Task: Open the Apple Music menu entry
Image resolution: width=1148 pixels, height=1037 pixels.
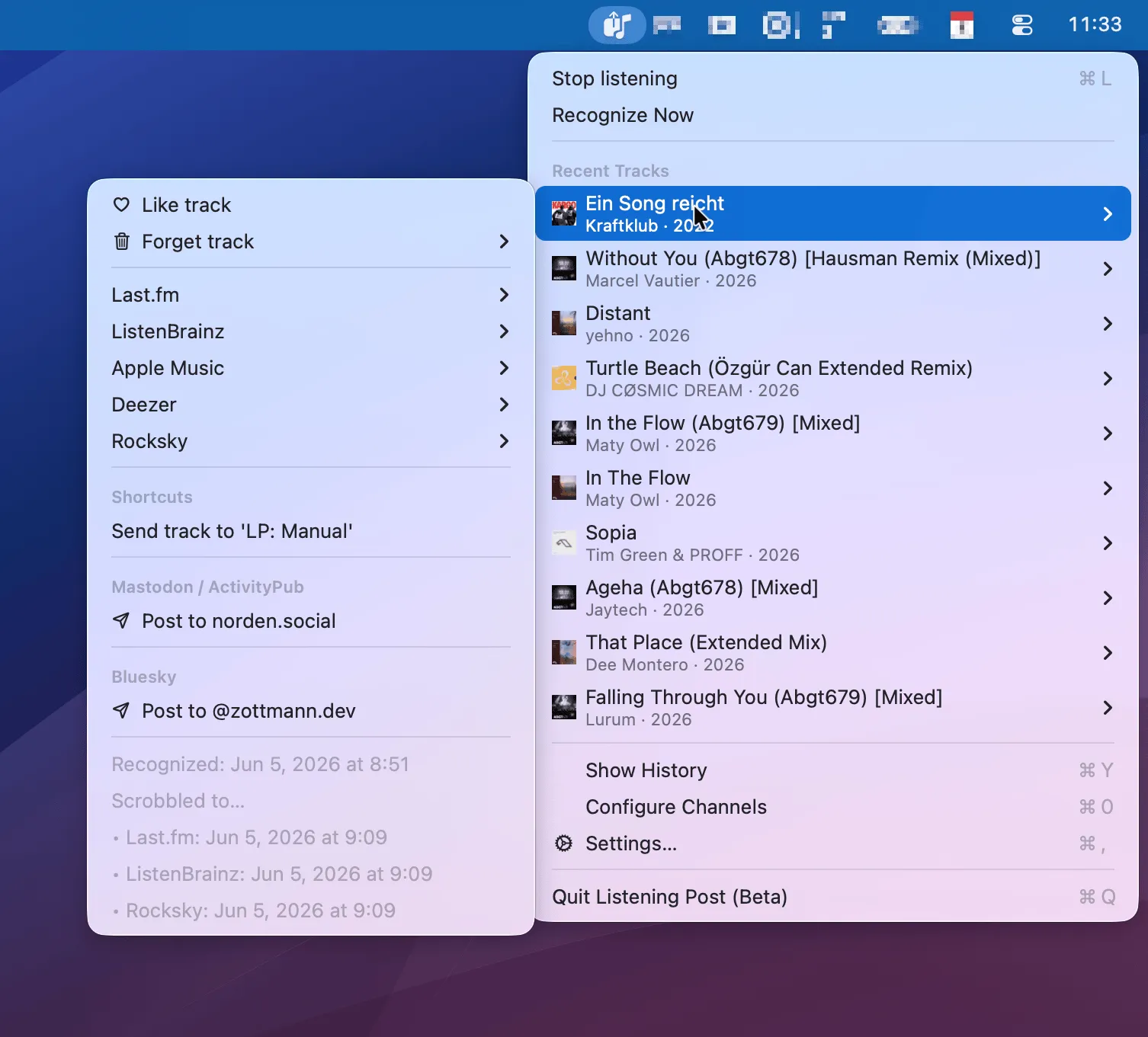Action: tap(311, 368)
